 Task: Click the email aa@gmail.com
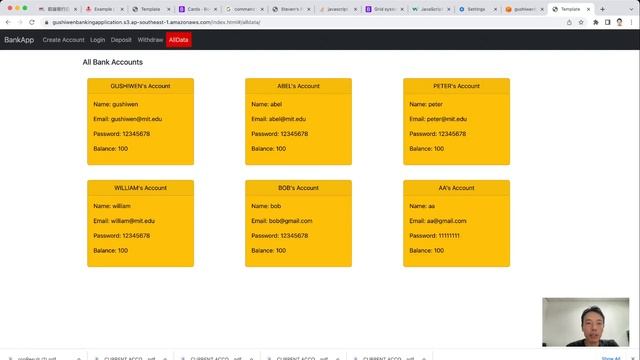pos(447,221)
